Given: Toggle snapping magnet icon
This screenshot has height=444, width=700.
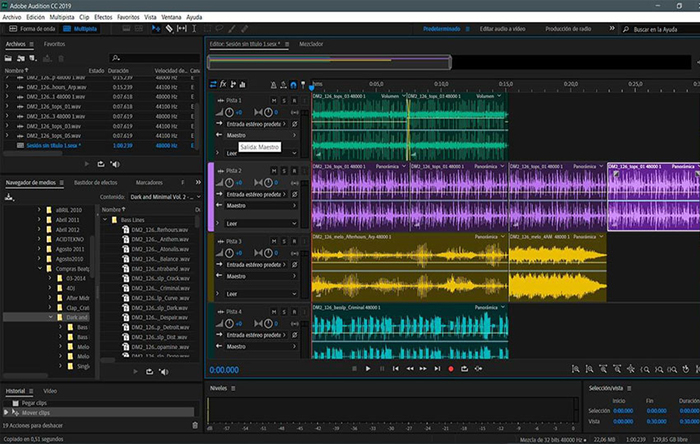Looking at the screenshot, I should 293,85.
